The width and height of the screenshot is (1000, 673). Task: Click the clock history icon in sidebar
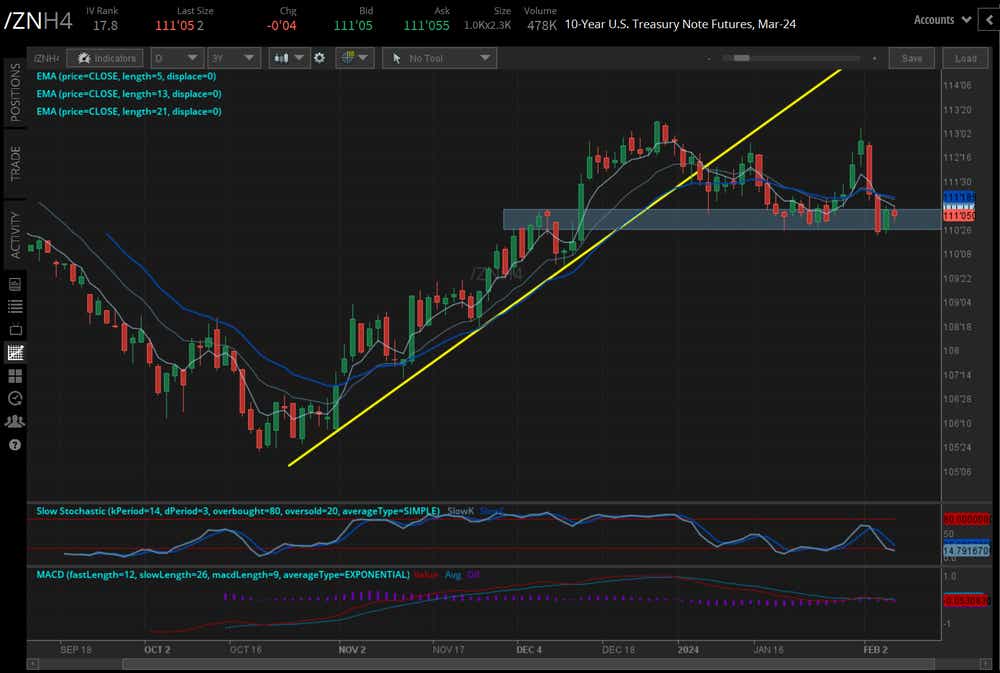tap(14, 398)
